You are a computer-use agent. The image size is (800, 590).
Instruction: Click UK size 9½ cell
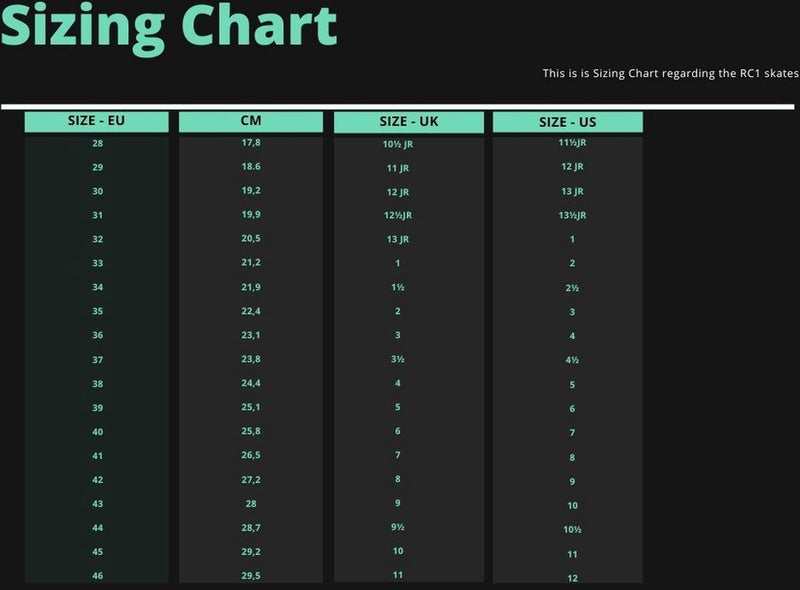tap(398, 527)
